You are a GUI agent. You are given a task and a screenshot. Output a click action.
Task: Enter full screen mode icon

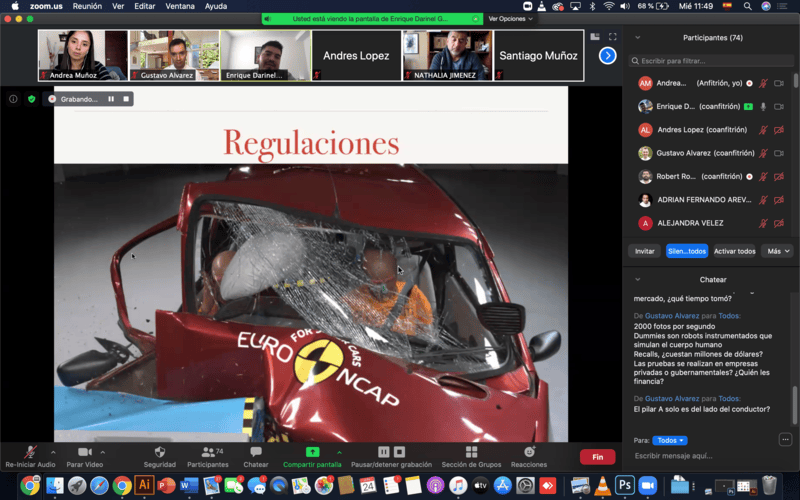coord(613,37)
